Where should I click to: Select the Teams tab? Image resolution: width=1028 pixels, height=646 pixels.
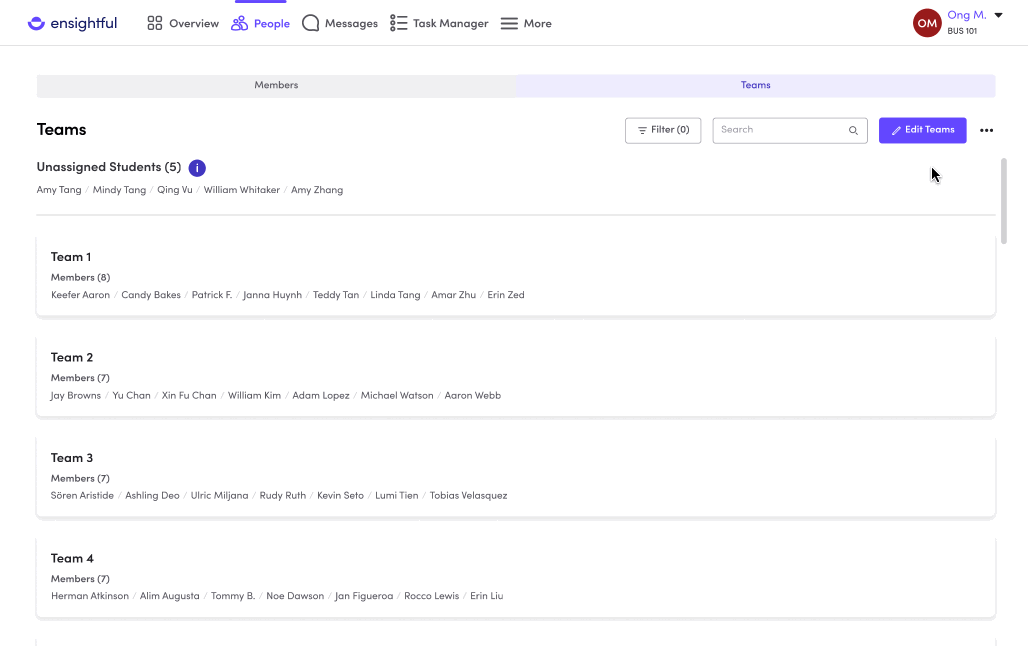(755, 85)
